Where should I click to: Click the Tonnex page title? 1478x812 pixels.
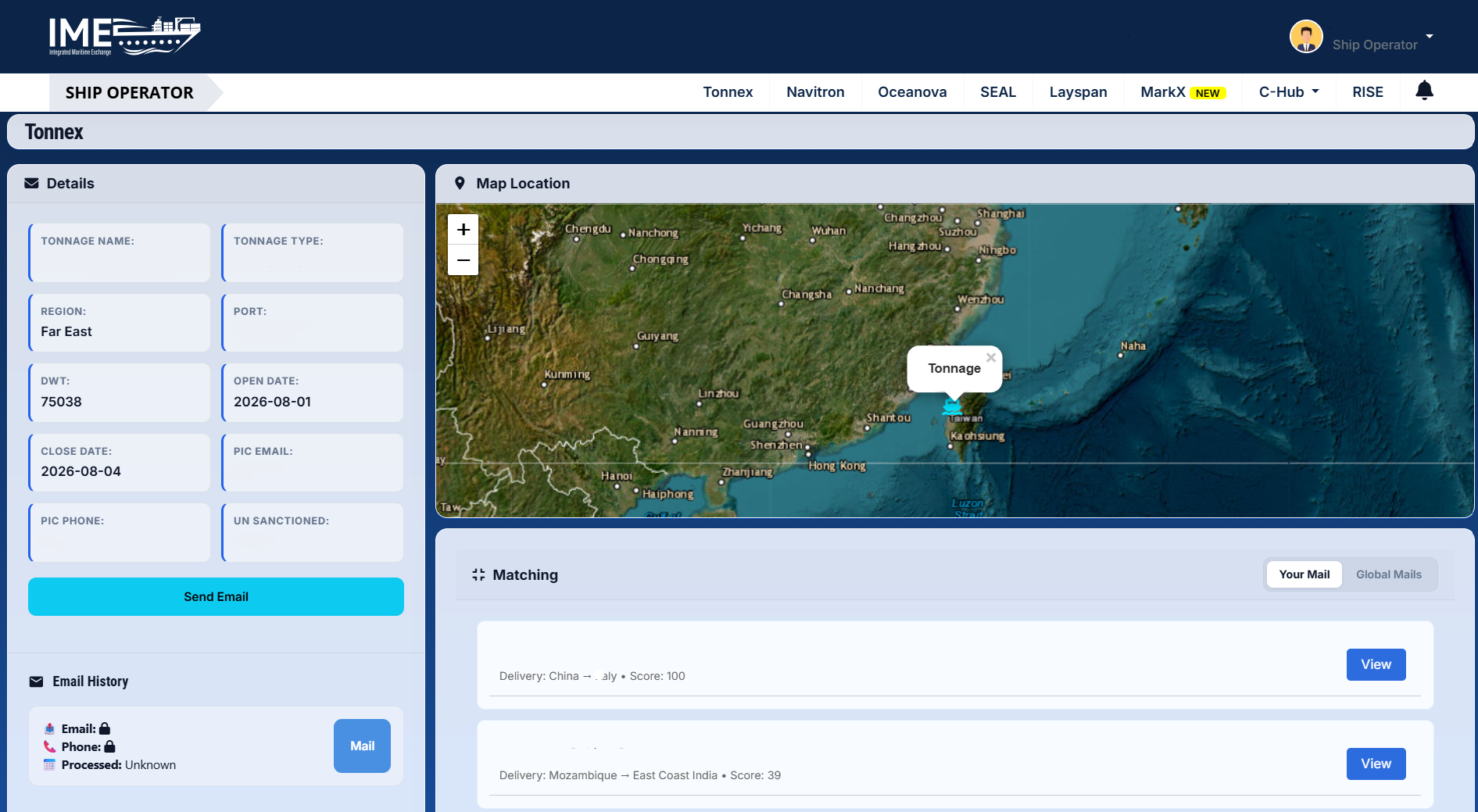click(54, 132)
